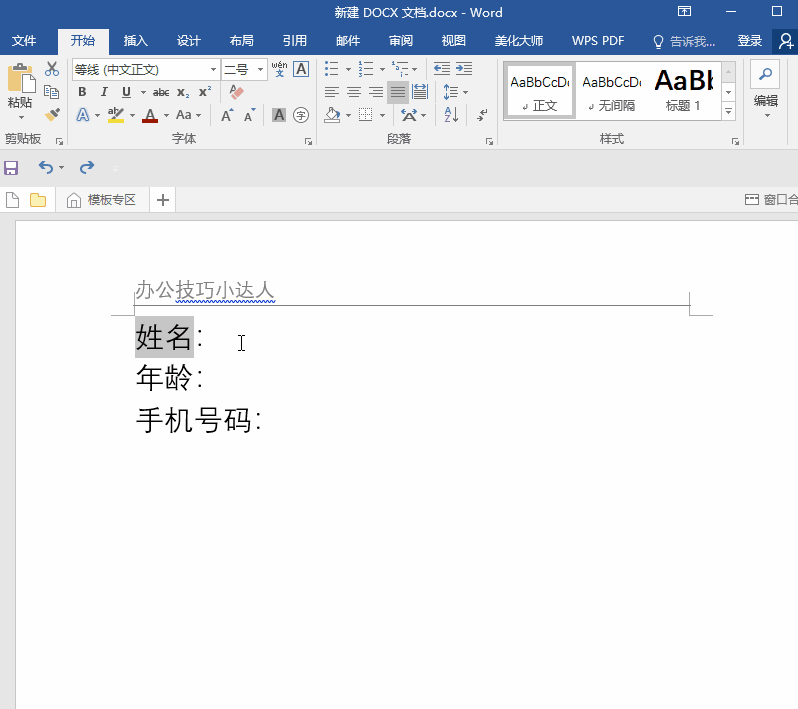Click header text 办公技巧小达人

[x=205, y=290]
